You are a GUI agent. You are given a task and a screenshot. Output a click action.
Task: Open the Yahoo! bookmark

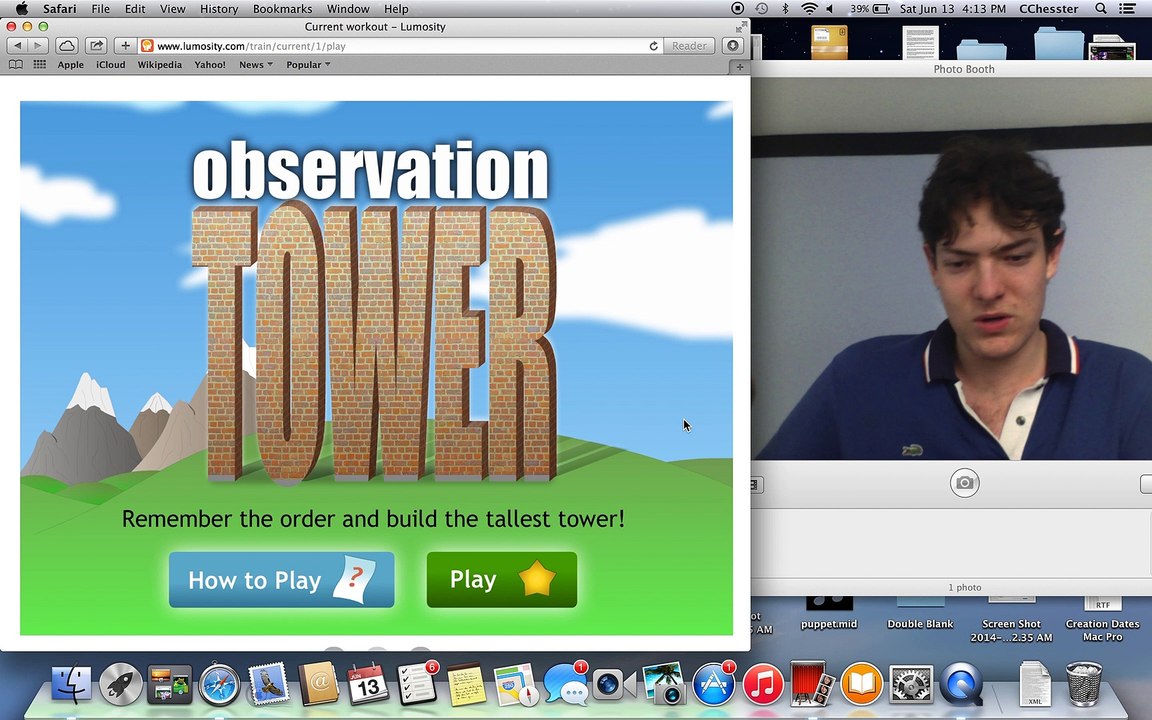[x=210, y=65]
